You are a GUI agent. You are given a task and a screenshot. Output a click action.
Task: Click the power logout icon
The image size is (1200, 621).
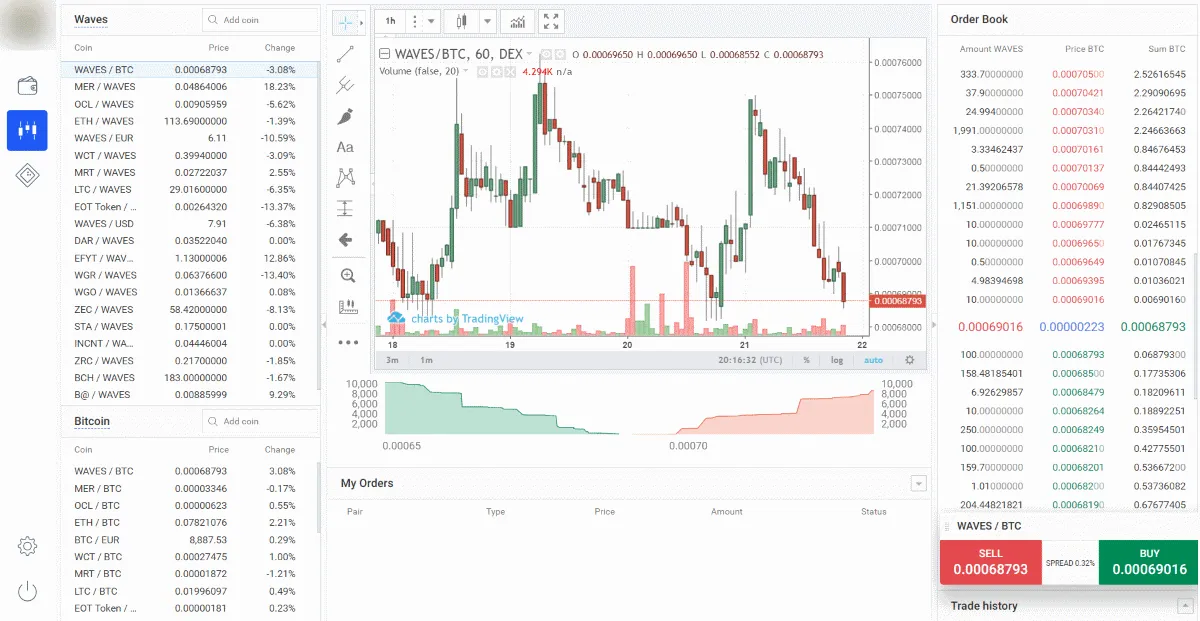coord(27,591)
